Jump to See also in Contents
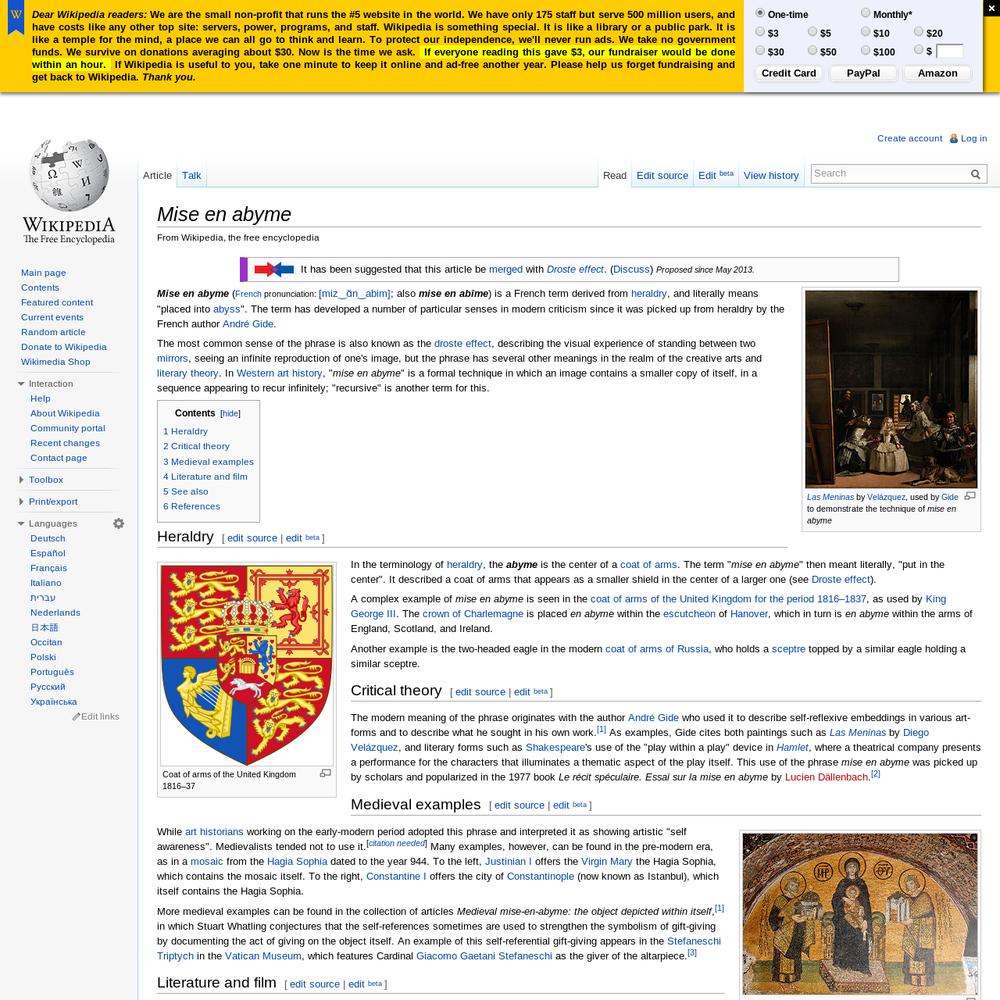This screenshot has height=1000, width=1000. point(186,492)
